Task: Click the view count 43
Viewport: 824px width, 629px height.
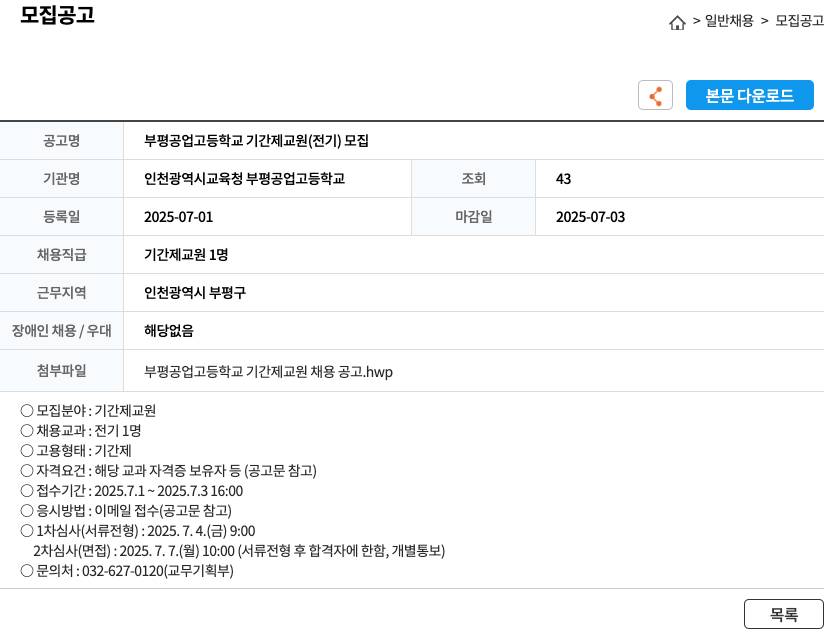Action: click(563, 179)
